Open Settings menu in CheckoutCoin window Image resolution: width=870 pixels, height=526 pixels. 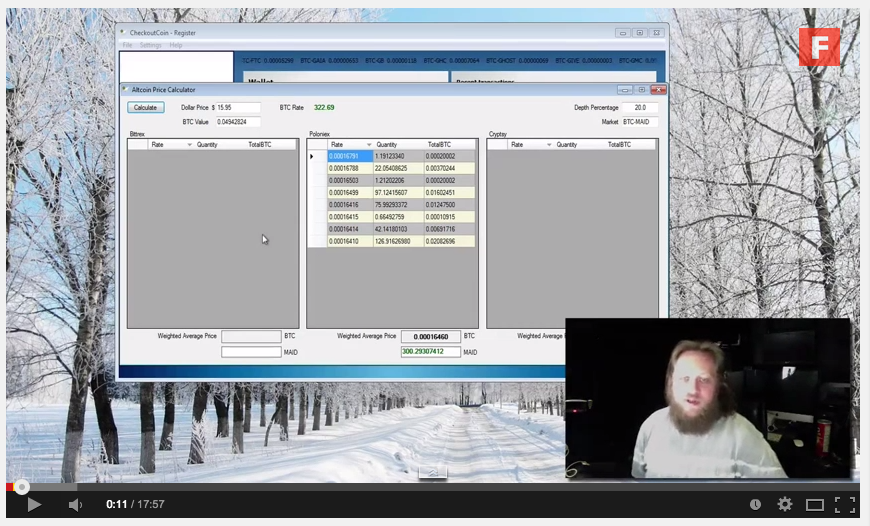pyautogui.click(x=150, y=45)
